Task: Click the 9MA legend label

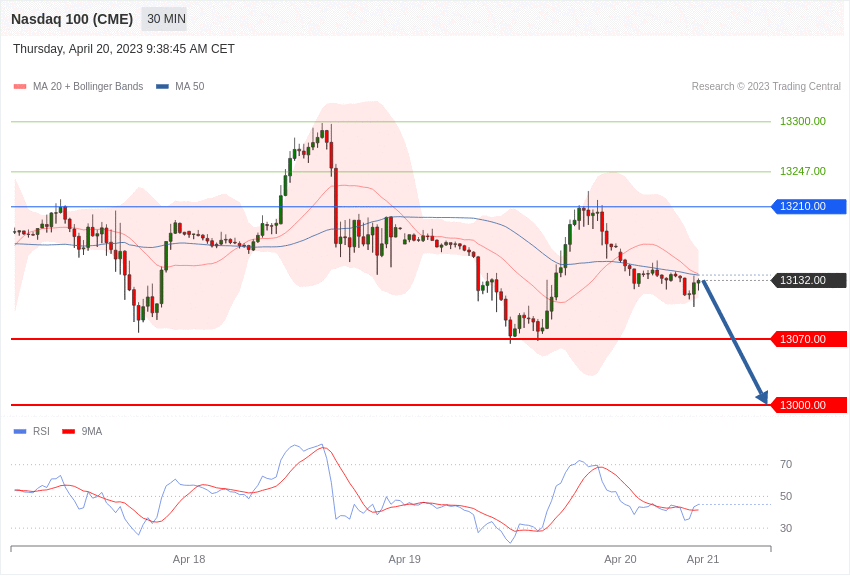Action: pyautogui.click(x=92, y=431)
